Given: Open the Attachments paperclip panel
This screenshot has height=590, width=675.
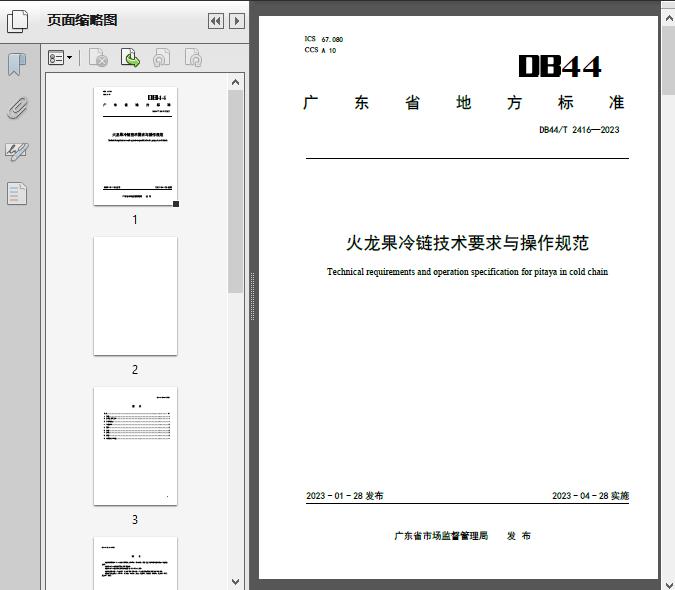Looking at the screenshot, I should click(17, 108).
